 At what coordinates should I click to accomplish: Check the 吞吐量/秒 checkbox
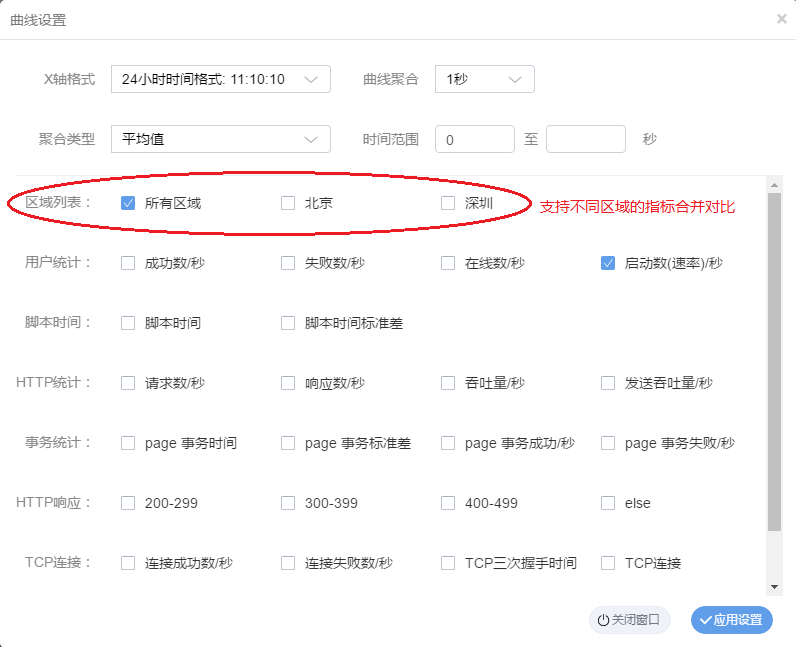click(448, 383)
